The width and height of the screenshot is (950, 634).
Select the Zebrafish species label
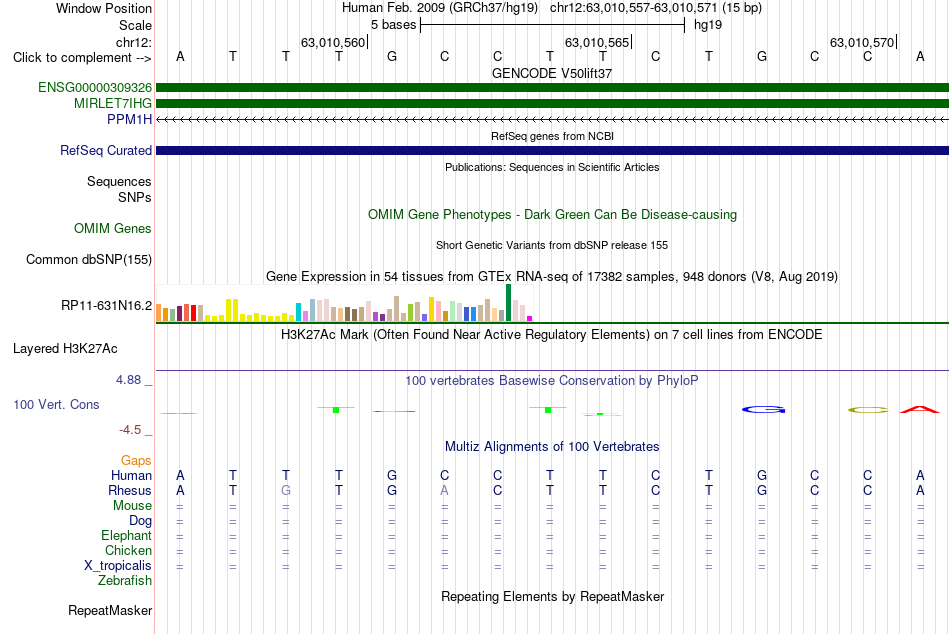point(125,580)
